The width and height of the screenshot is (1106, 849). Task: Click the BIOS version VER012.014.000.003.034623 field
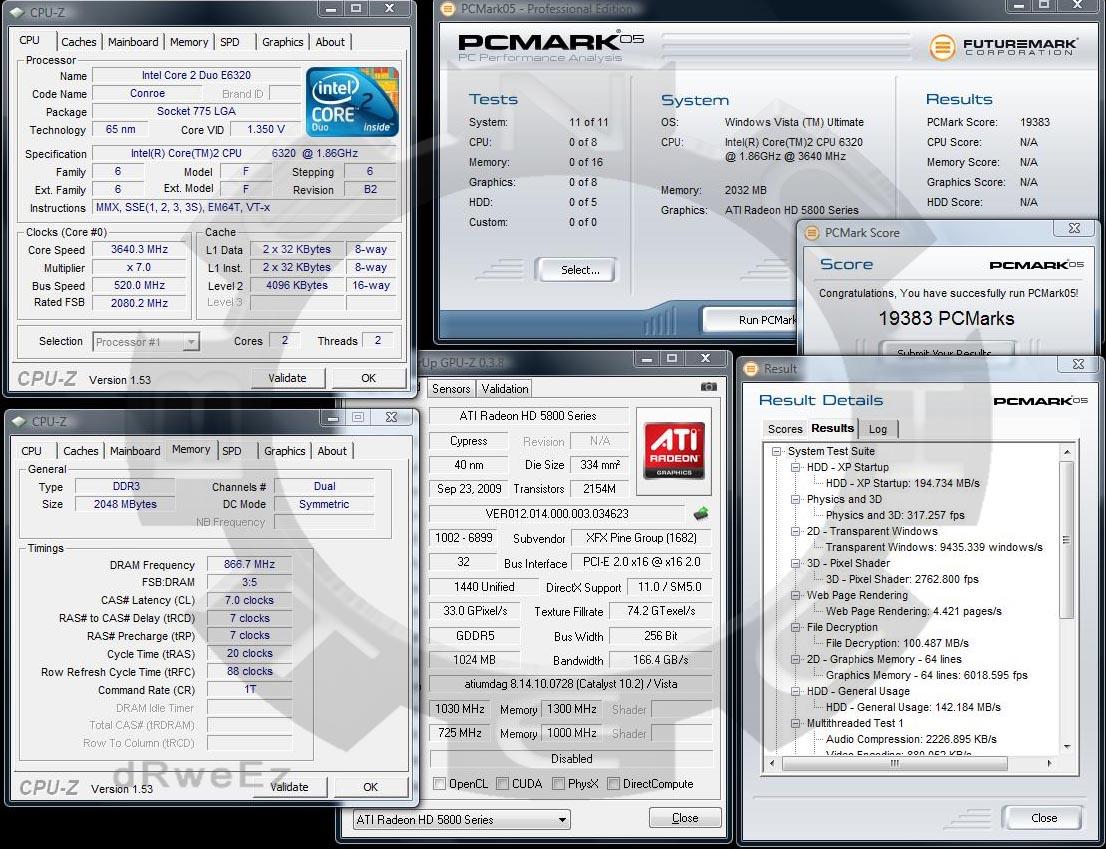557,514
